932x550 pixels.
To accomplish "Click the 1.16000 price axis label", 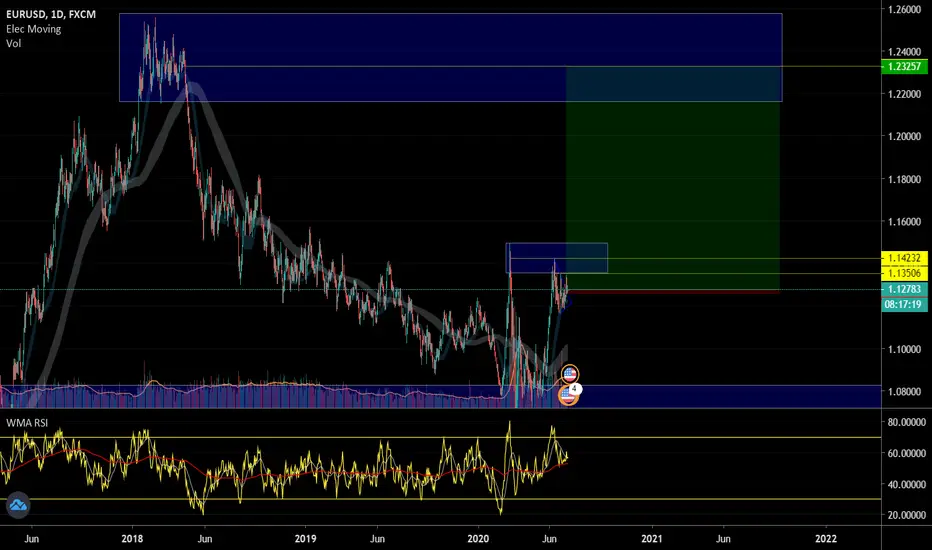I will 904,222.
